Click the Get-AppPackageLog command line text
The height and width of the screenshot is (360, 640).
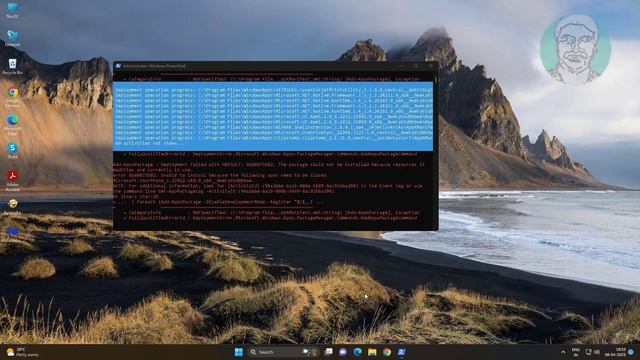coord(224,191)
